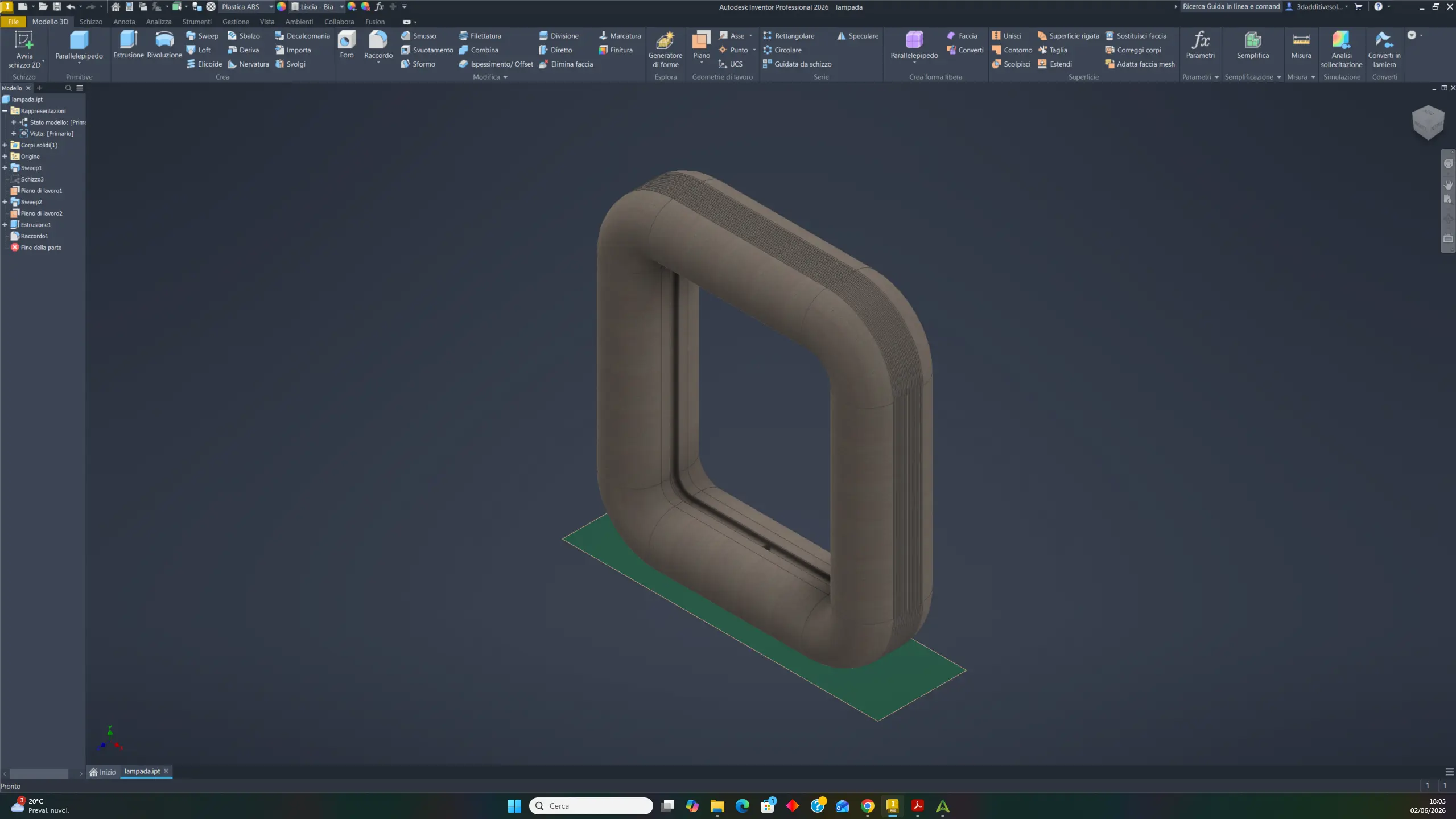Select the Sformo draft tool

[x=418, y=64]
